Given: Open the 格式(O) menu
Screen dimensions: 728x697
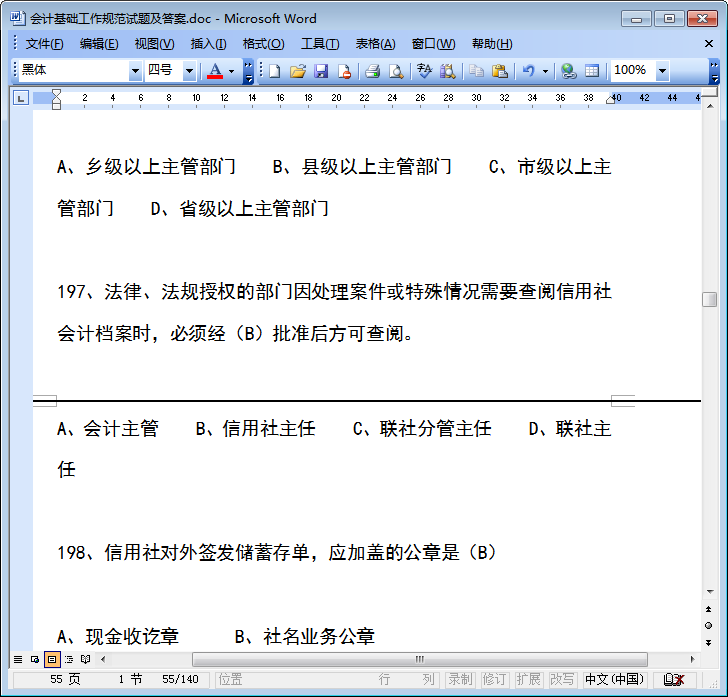Looking at the screenshot, I should pos(263,44).
